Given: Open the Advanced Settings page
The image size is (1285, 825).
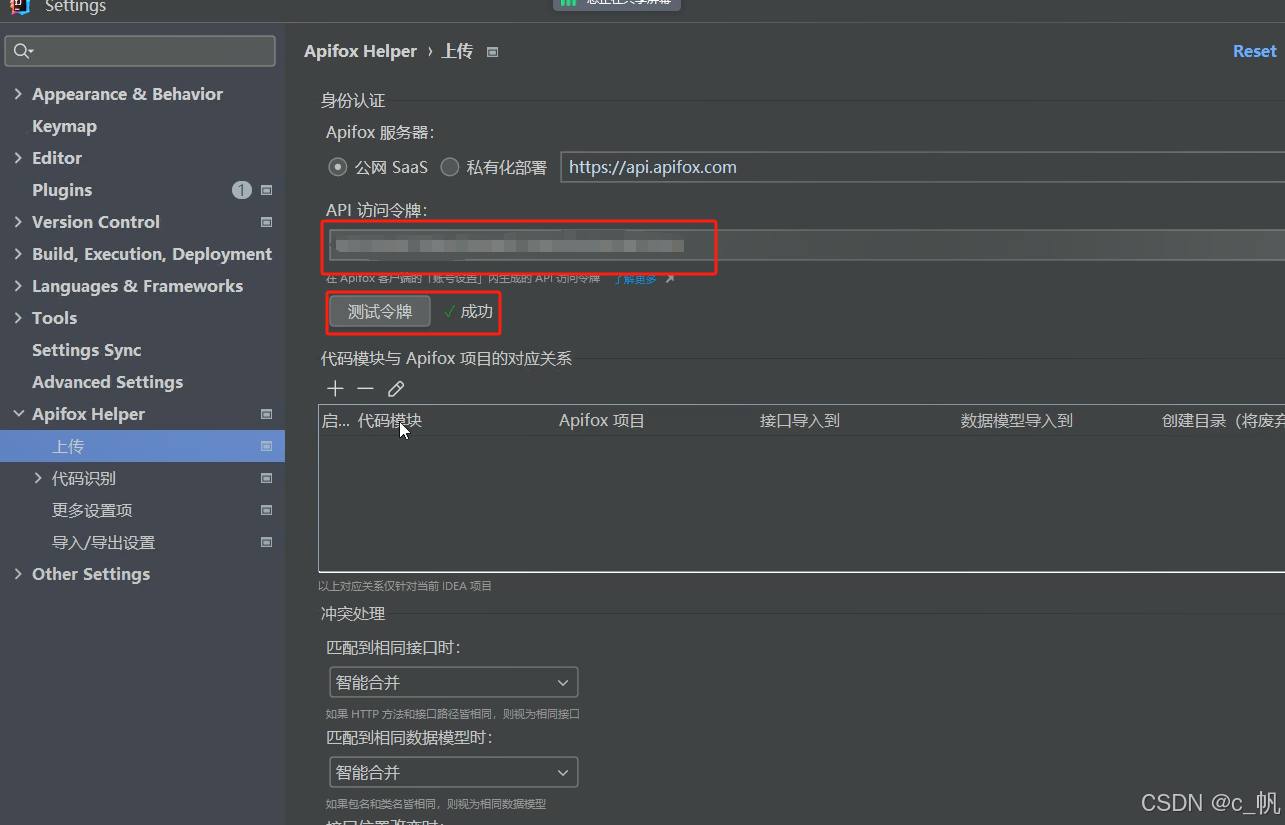Looking at the screenshot, I should point(107,382).
